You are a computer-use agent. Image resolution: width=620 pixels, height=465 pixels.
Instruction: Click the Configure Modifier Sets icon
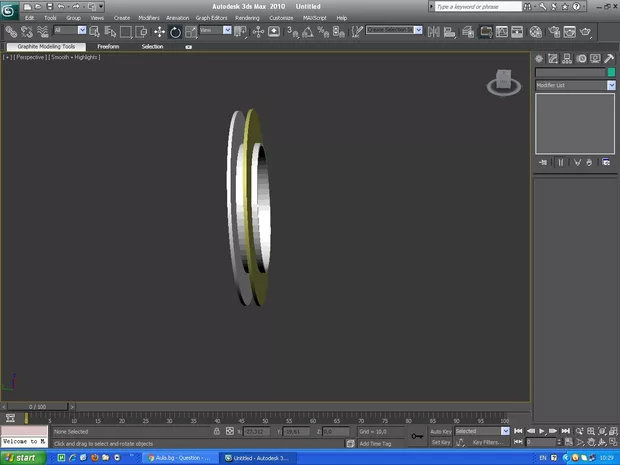605,162
